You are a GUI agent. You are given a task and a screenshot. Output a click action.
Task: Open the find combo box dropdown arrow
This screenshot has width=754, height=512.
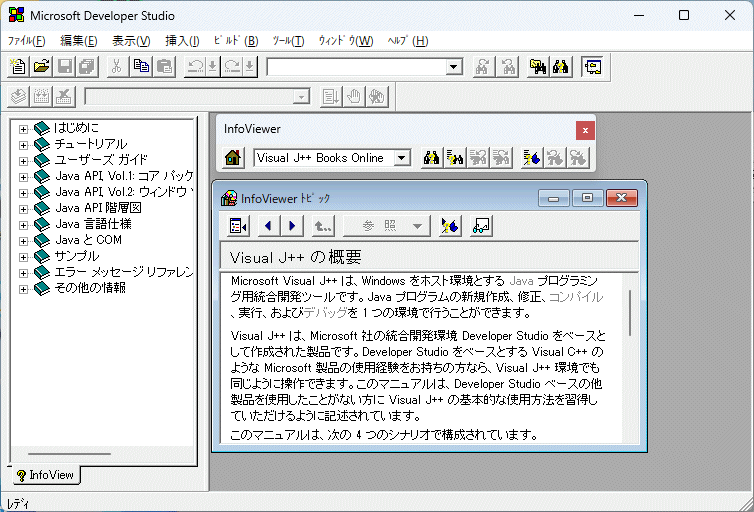(453, 67)
